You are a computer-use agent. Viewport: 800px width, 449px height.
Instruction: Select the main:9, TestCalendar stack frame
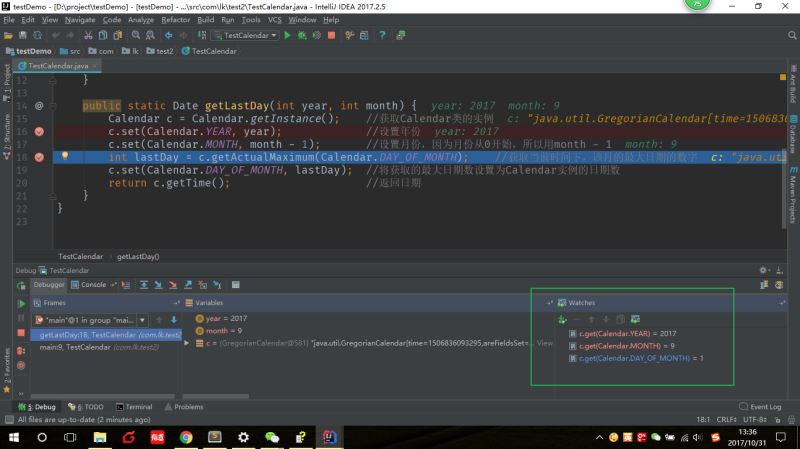click(99, 347)
